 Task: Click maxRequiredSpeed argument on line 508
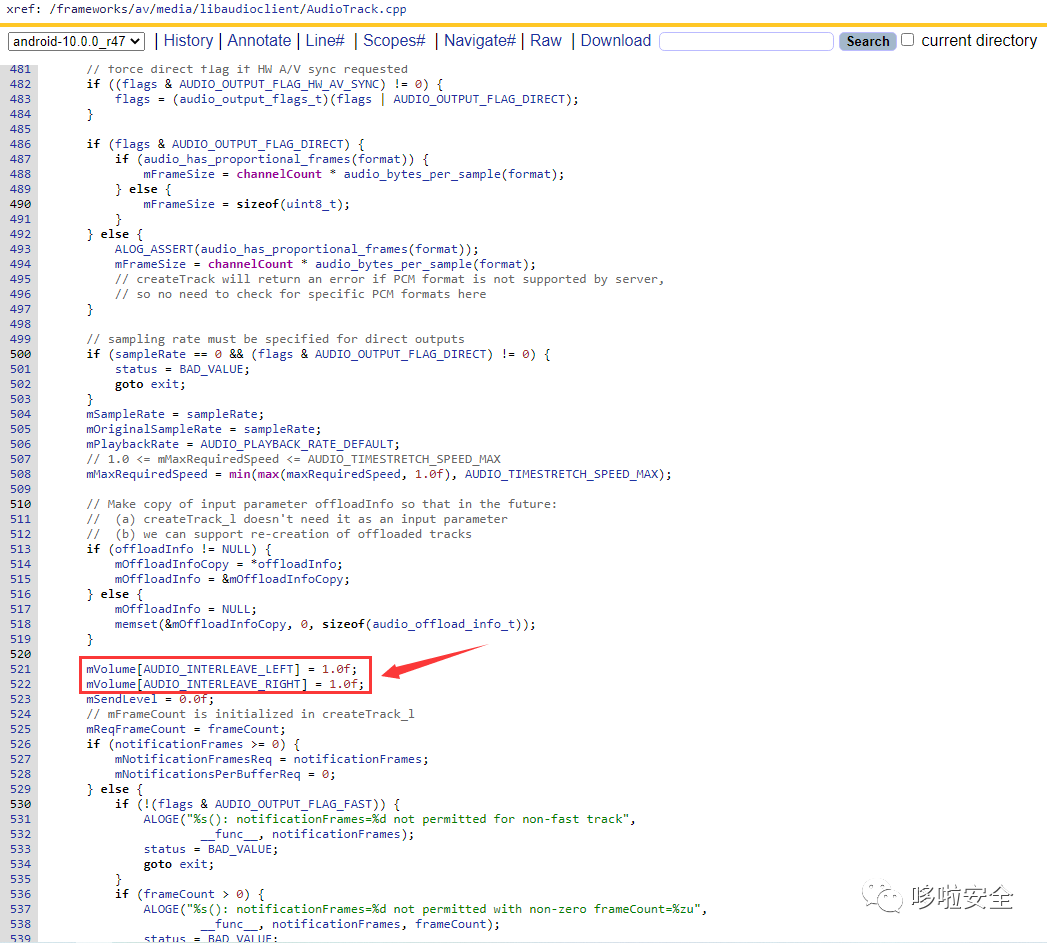343,474
